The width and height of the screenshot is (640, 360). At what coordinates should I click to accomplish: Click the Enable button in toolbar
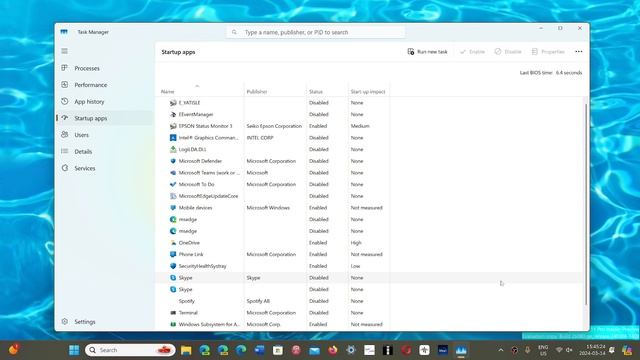coord(472,52)
